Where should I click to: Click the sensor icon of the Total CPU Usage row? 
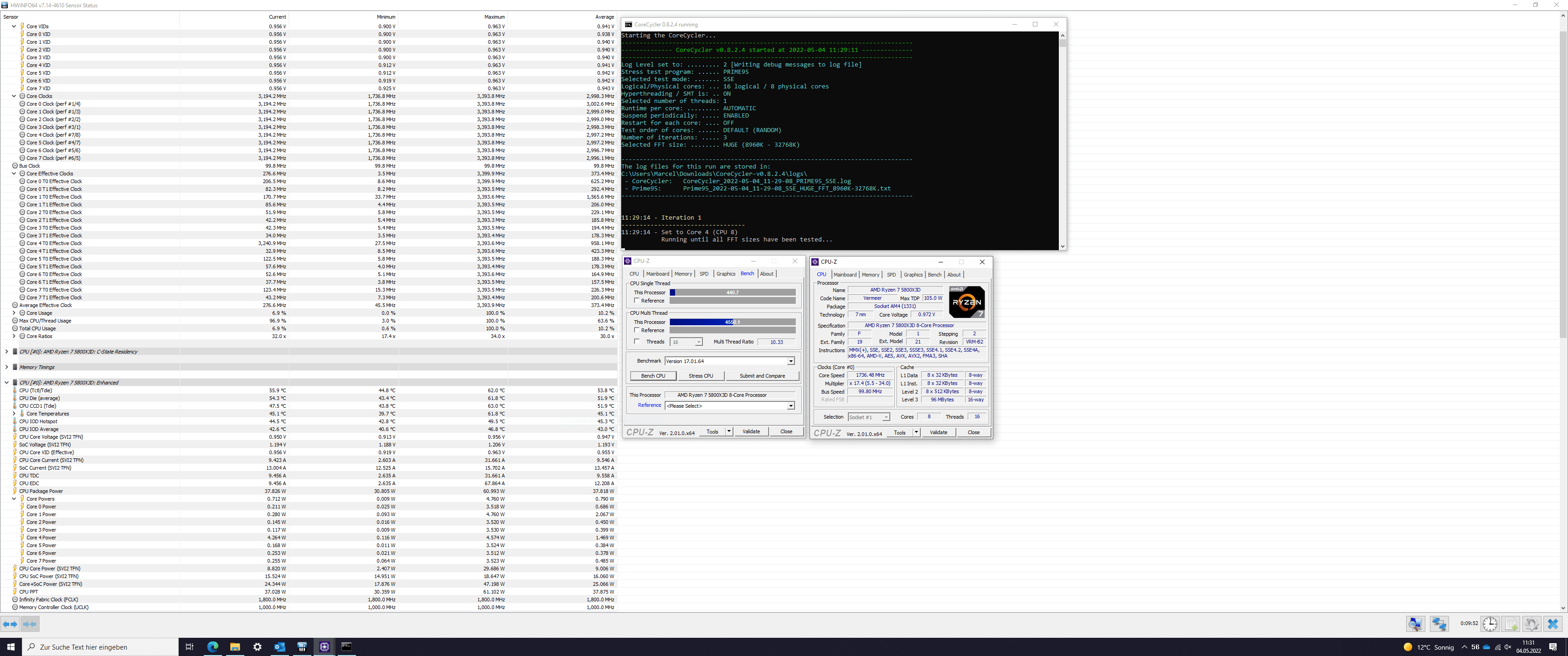15,328
